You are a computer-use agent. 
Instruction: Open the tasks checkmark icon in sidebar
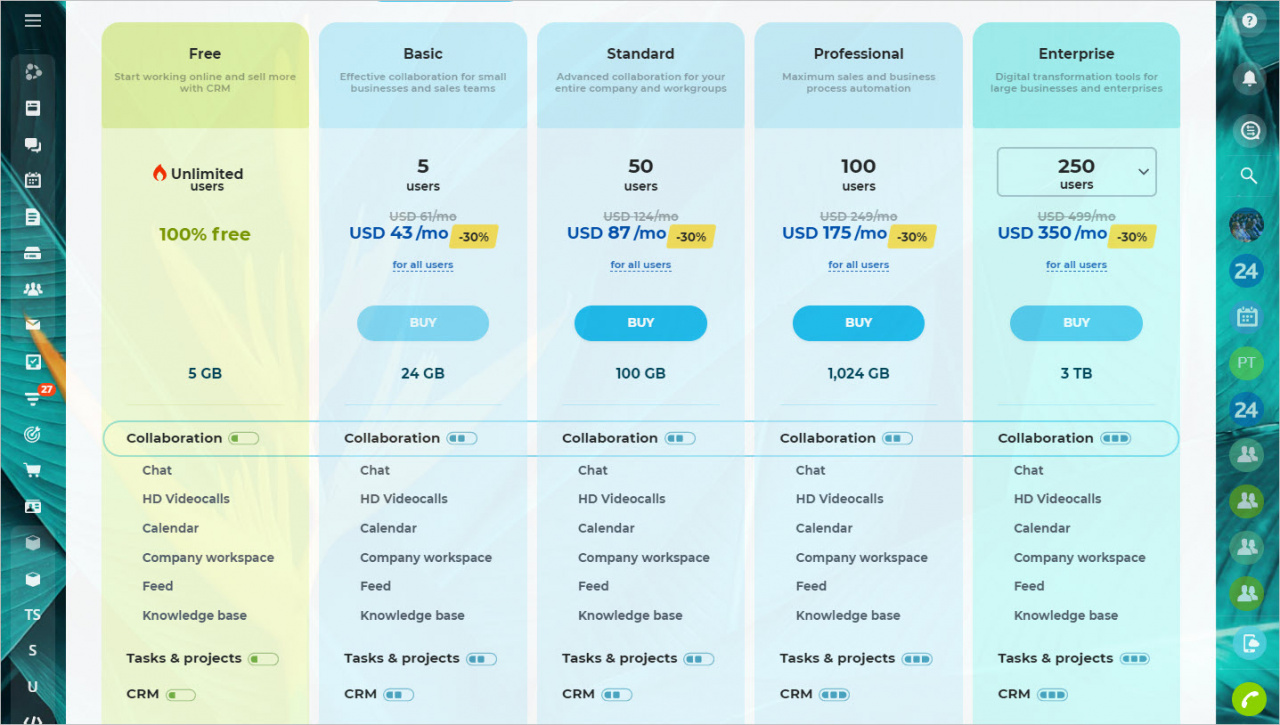pos(33,362)
